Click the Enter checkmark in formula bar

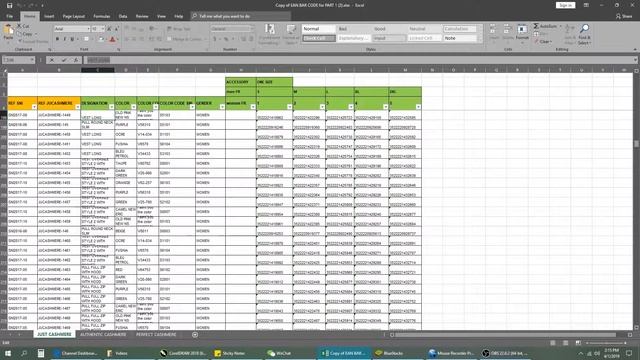pos(64,60)
